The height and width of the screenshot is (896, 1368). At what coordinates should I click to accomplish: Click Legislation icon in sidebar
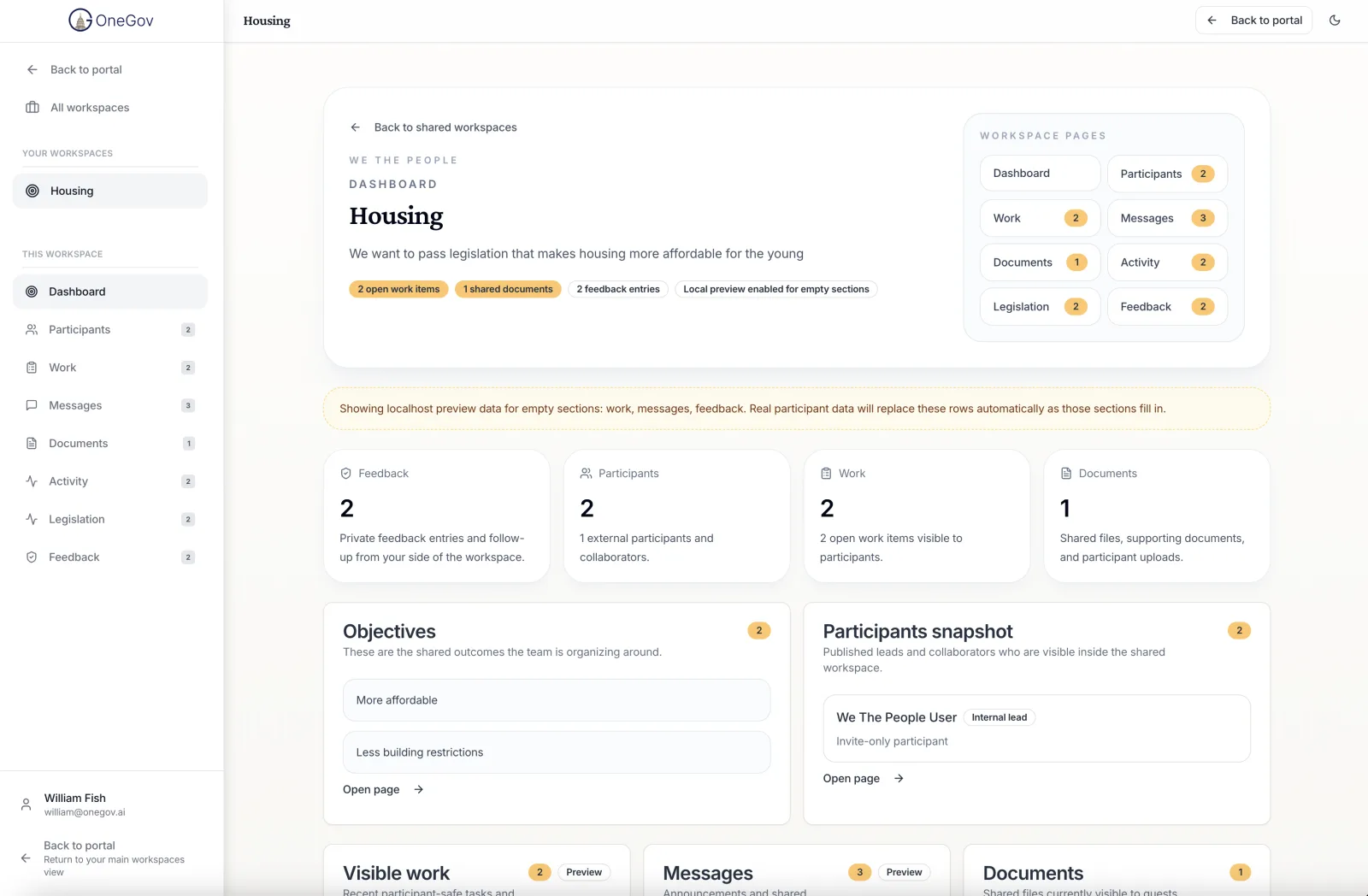(x=32, y=519)
